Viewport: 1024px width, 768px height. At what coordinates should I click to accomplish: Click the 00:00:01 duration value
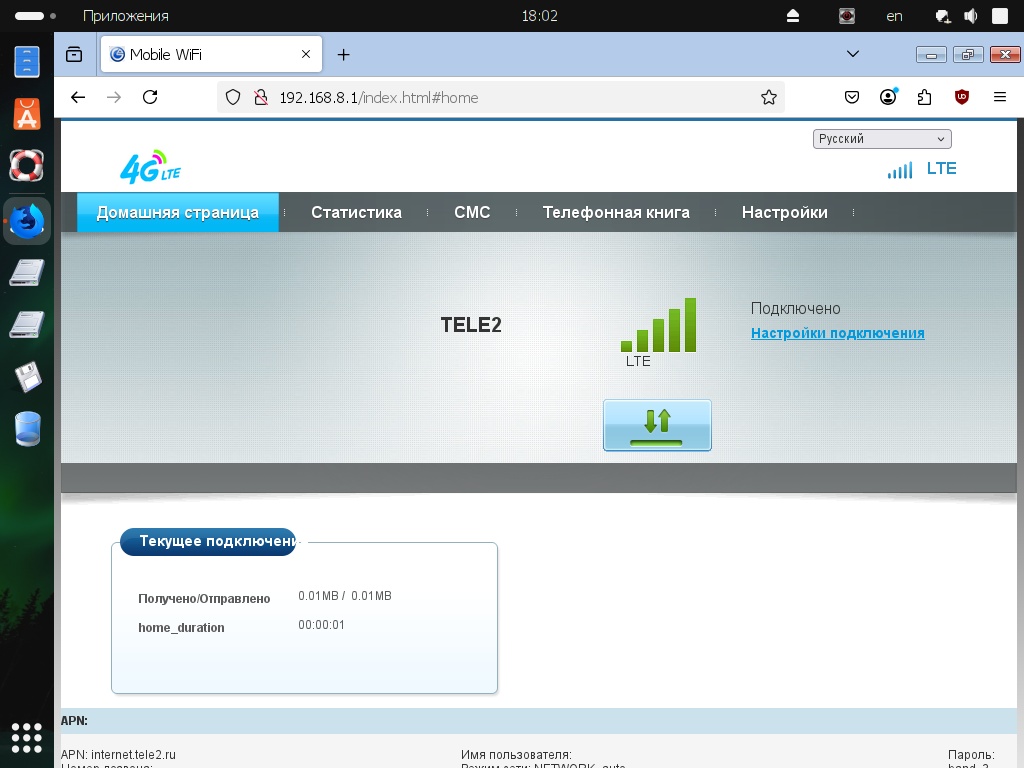click(x=321, y=625)
